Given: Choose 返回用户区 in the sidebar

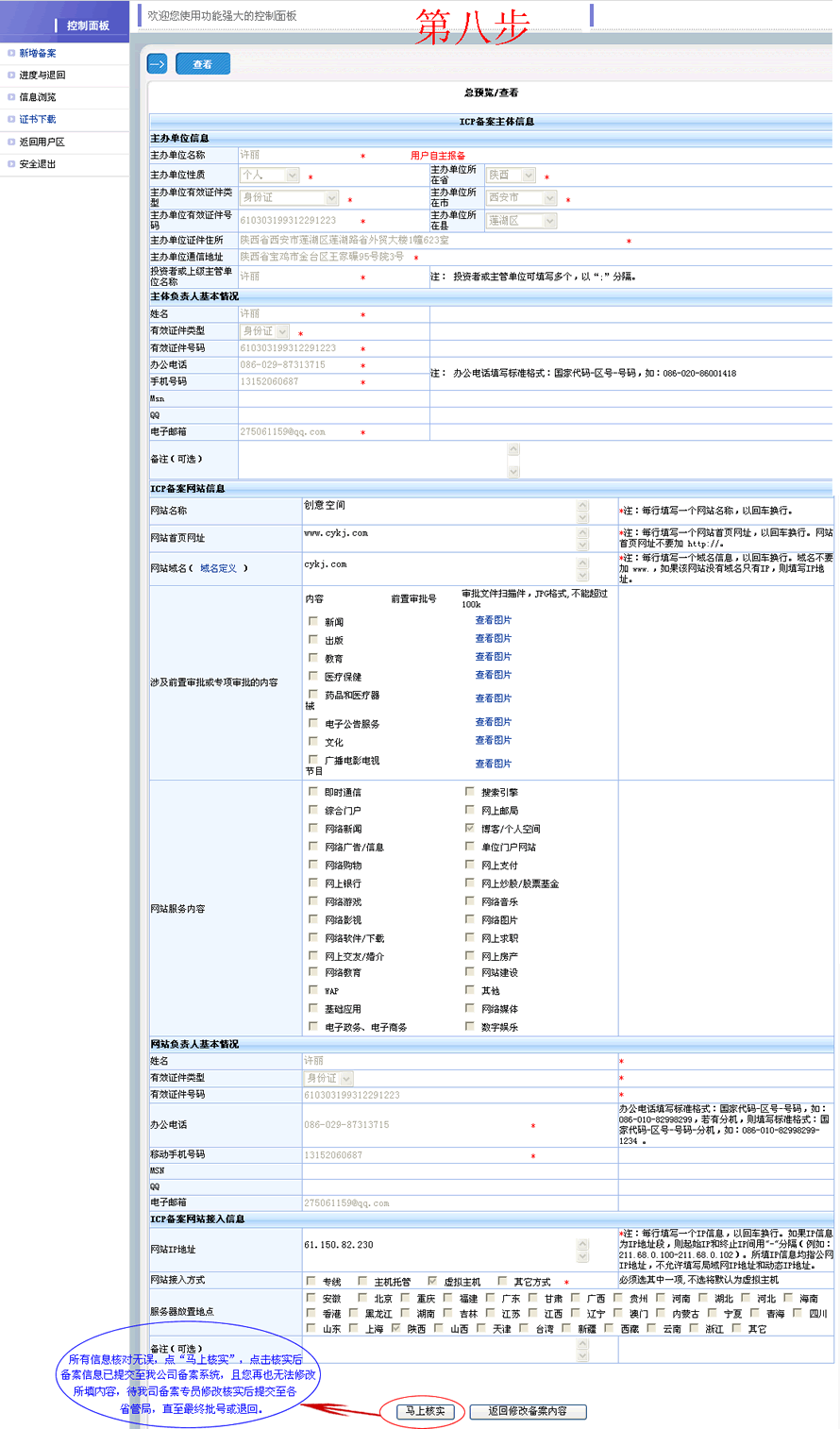Looking at the screenshot, I should coord(42,142).
